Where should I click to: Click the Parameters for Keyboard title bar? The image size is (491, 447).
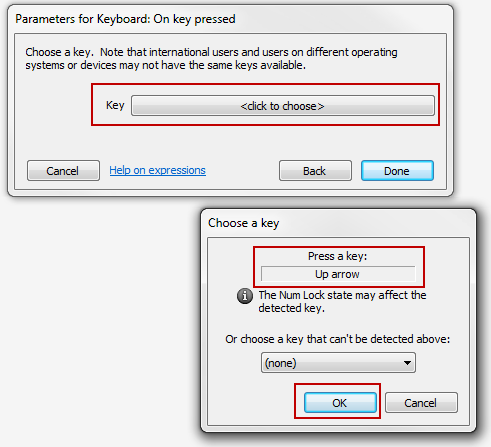(x=125, y=19)
